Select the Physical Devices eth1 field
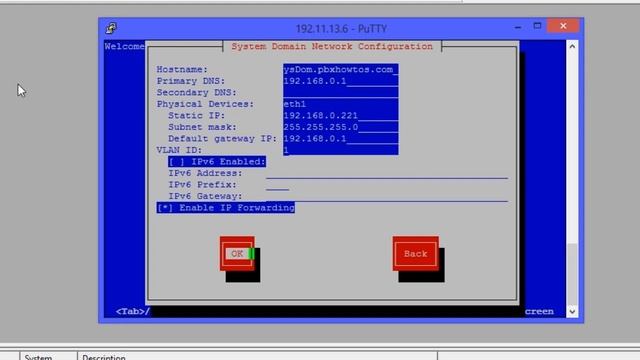 [x=341, y=104]
